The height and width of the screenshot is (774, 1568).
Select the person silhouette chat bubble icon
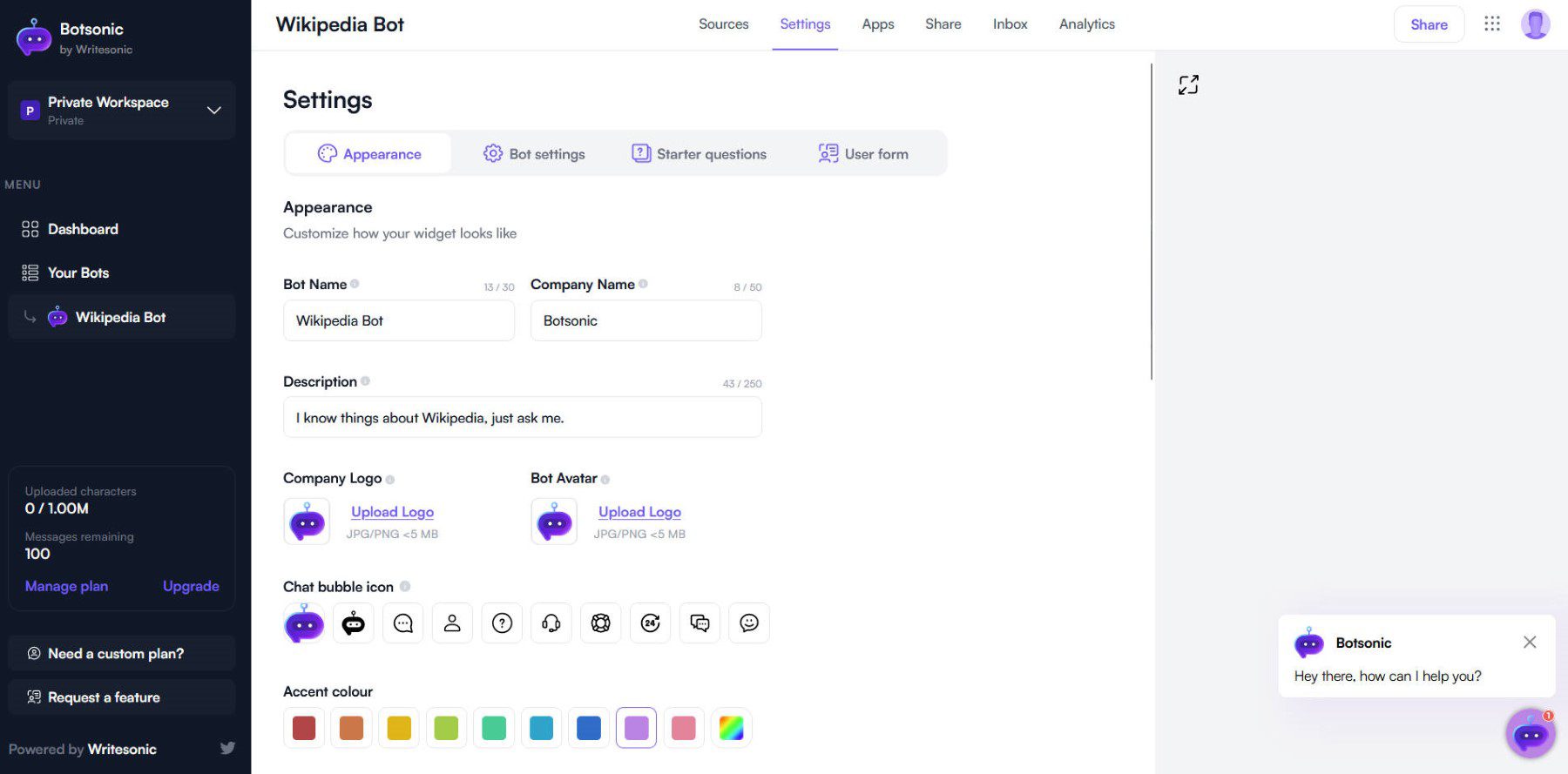coord(452,623)
